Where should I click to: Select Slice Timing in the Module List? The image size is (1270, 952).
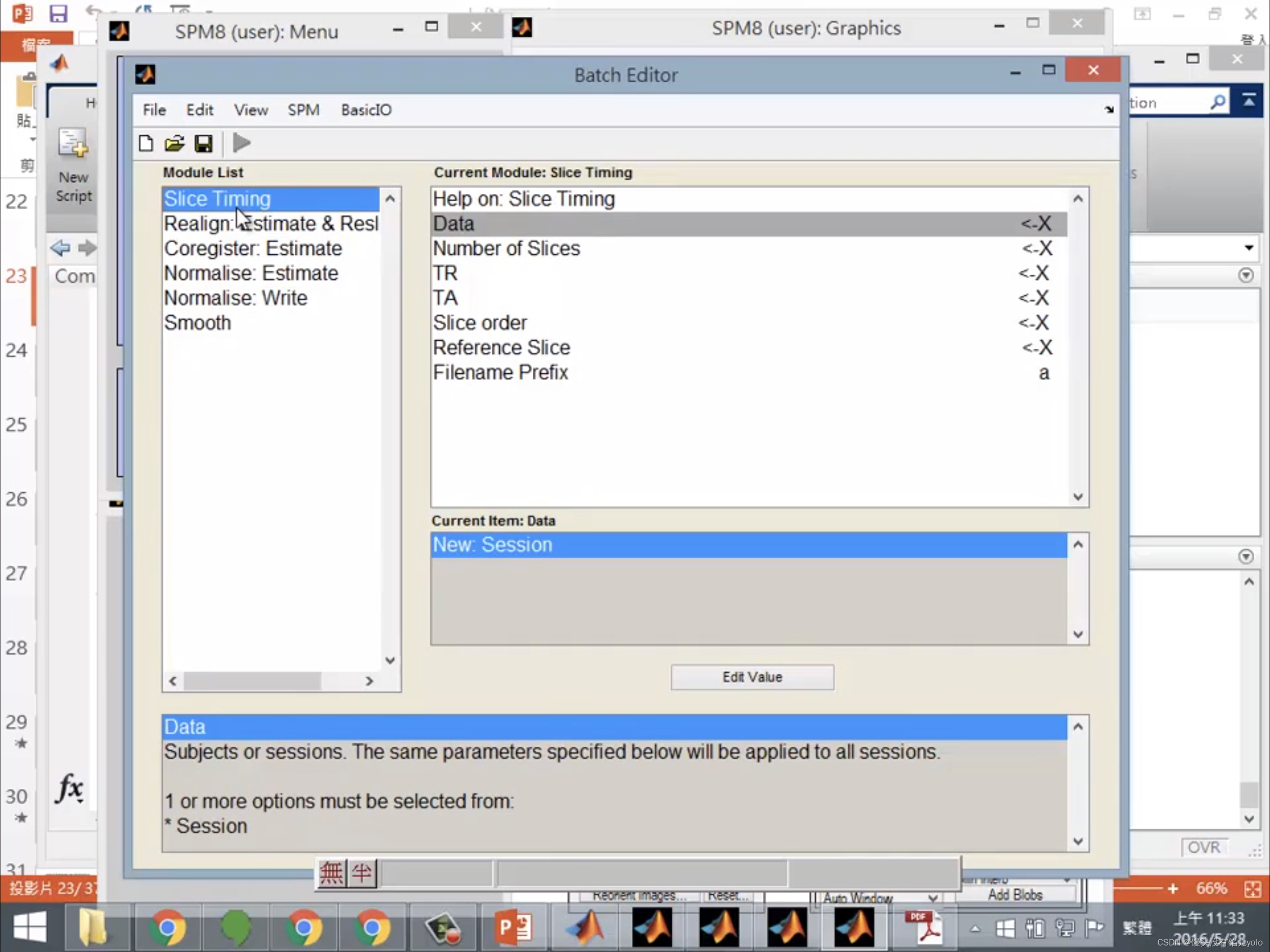(x=271, y=198)
